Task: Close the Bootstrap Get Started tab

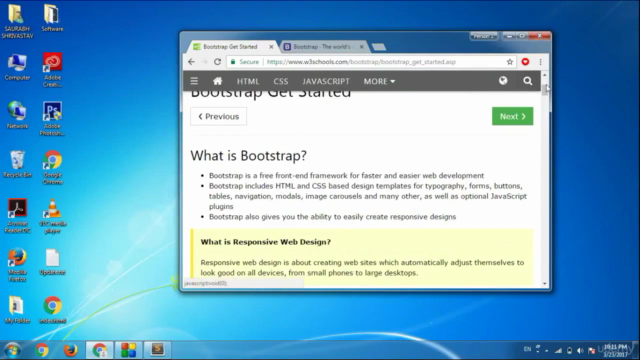Action: [271, 47]
